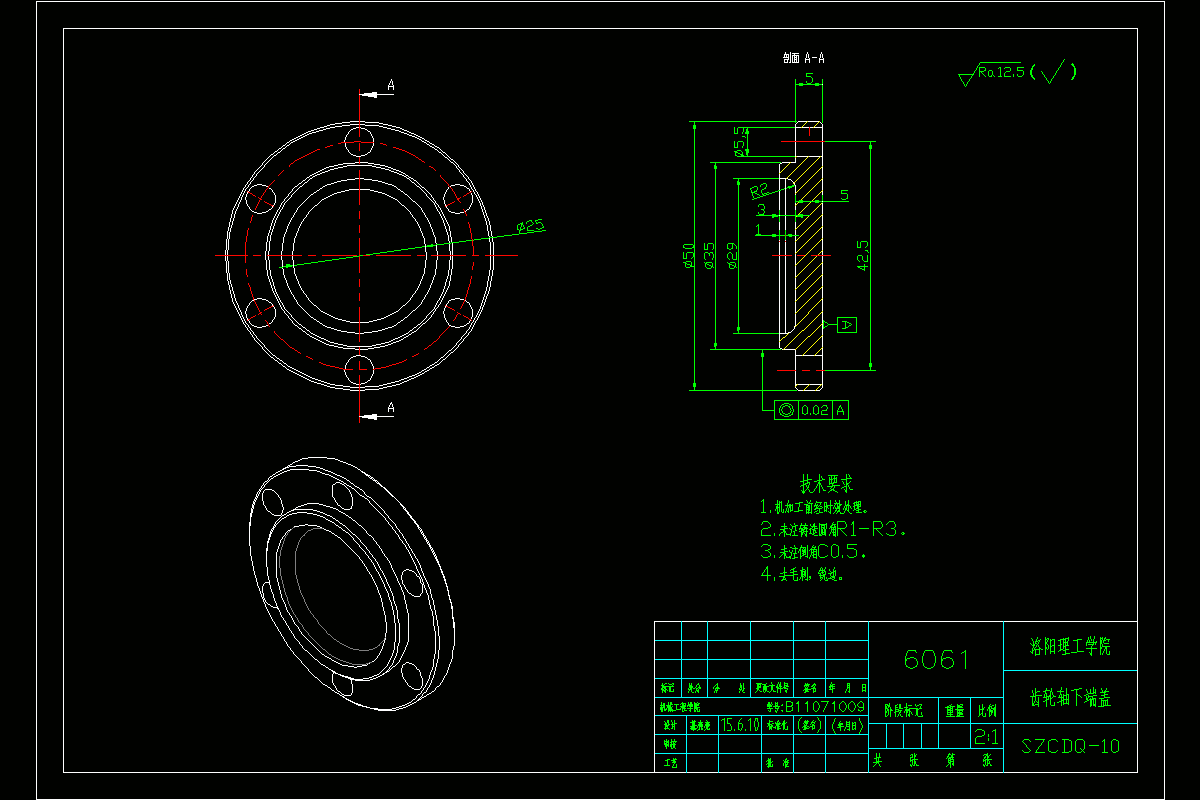Select the school name '洛阳理工学院'
1200x800 pixels.
[1070, 646]
